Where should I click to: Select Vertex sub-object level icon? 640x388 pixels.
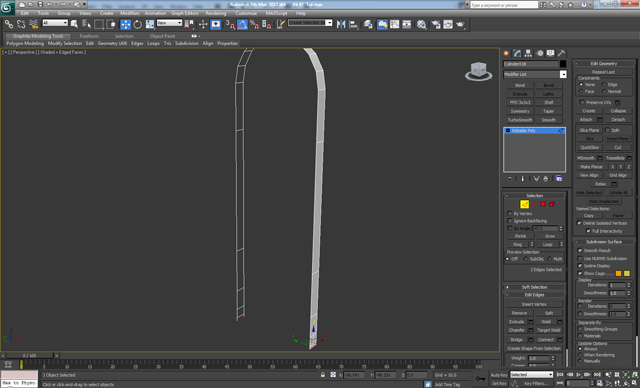click(515, 204)
